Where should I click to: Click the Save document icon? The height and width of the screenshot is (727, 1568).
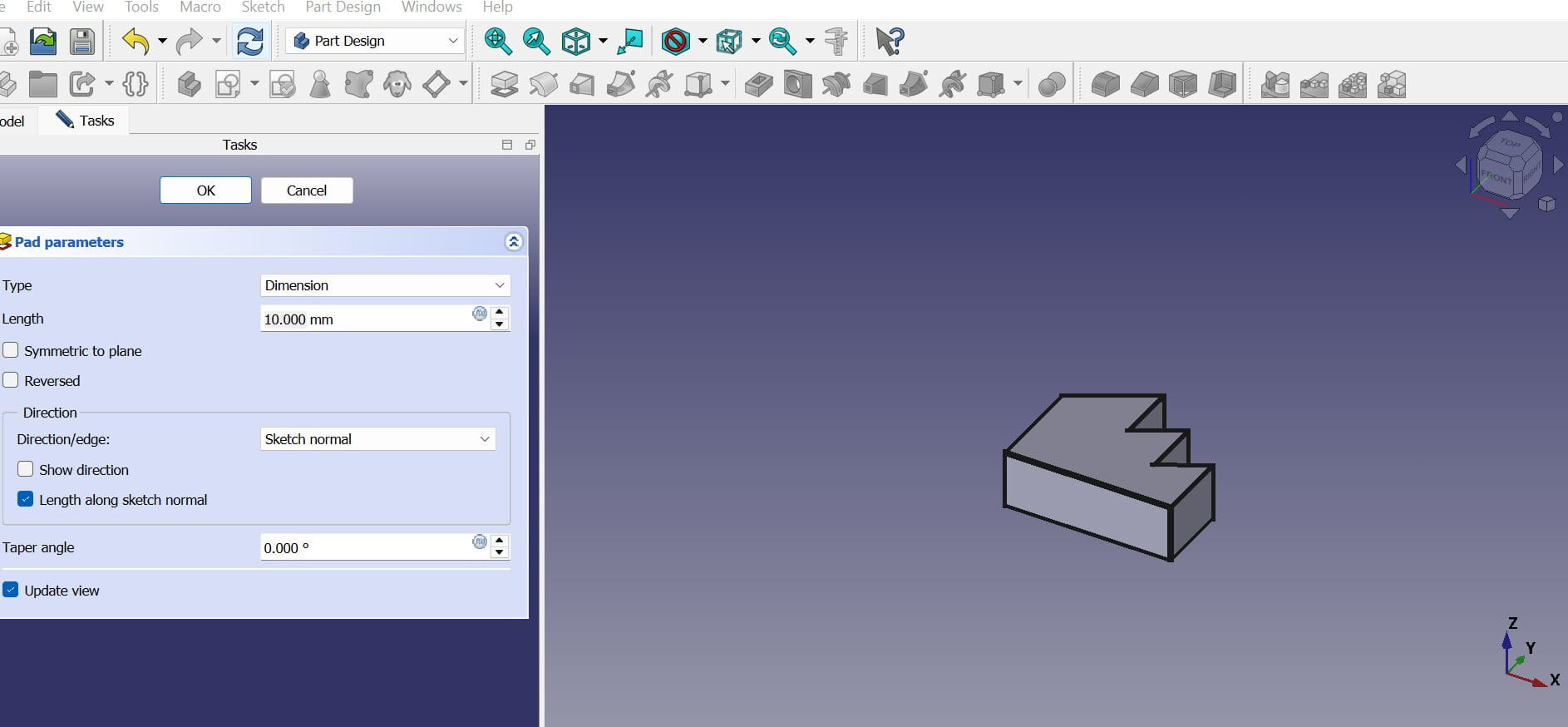pos(81,41)
